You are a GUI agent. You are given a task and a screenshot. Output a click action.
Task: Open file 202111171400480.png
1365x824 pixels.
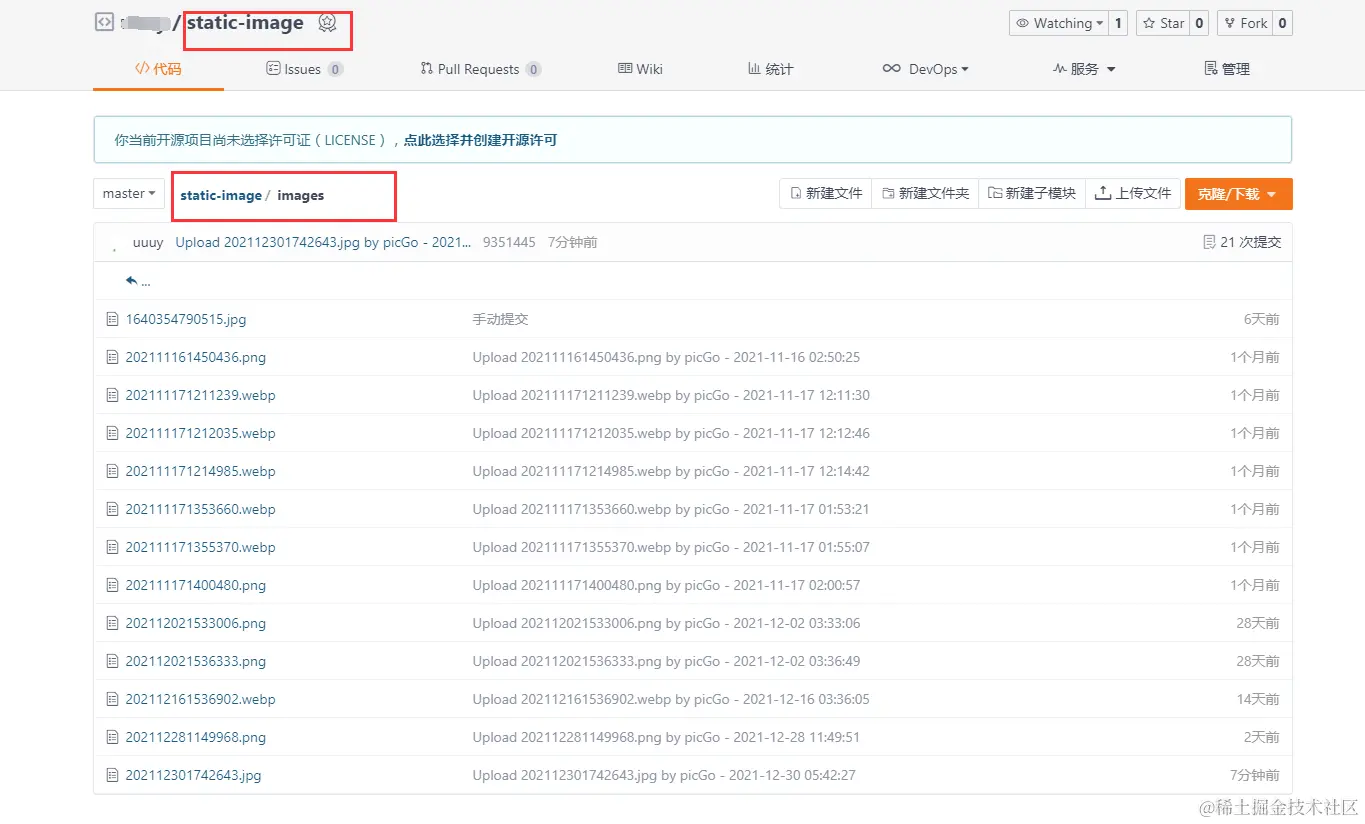tap(196, 585)
